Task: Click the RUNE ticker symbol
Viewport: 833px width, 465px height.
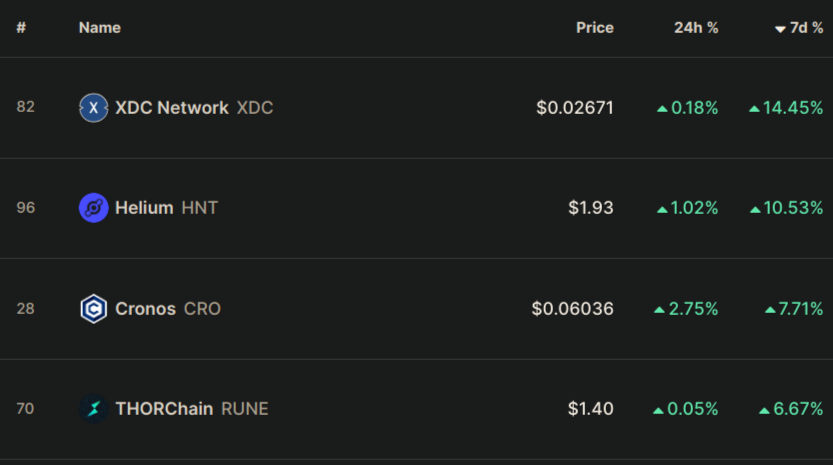Action: [245, 409]
